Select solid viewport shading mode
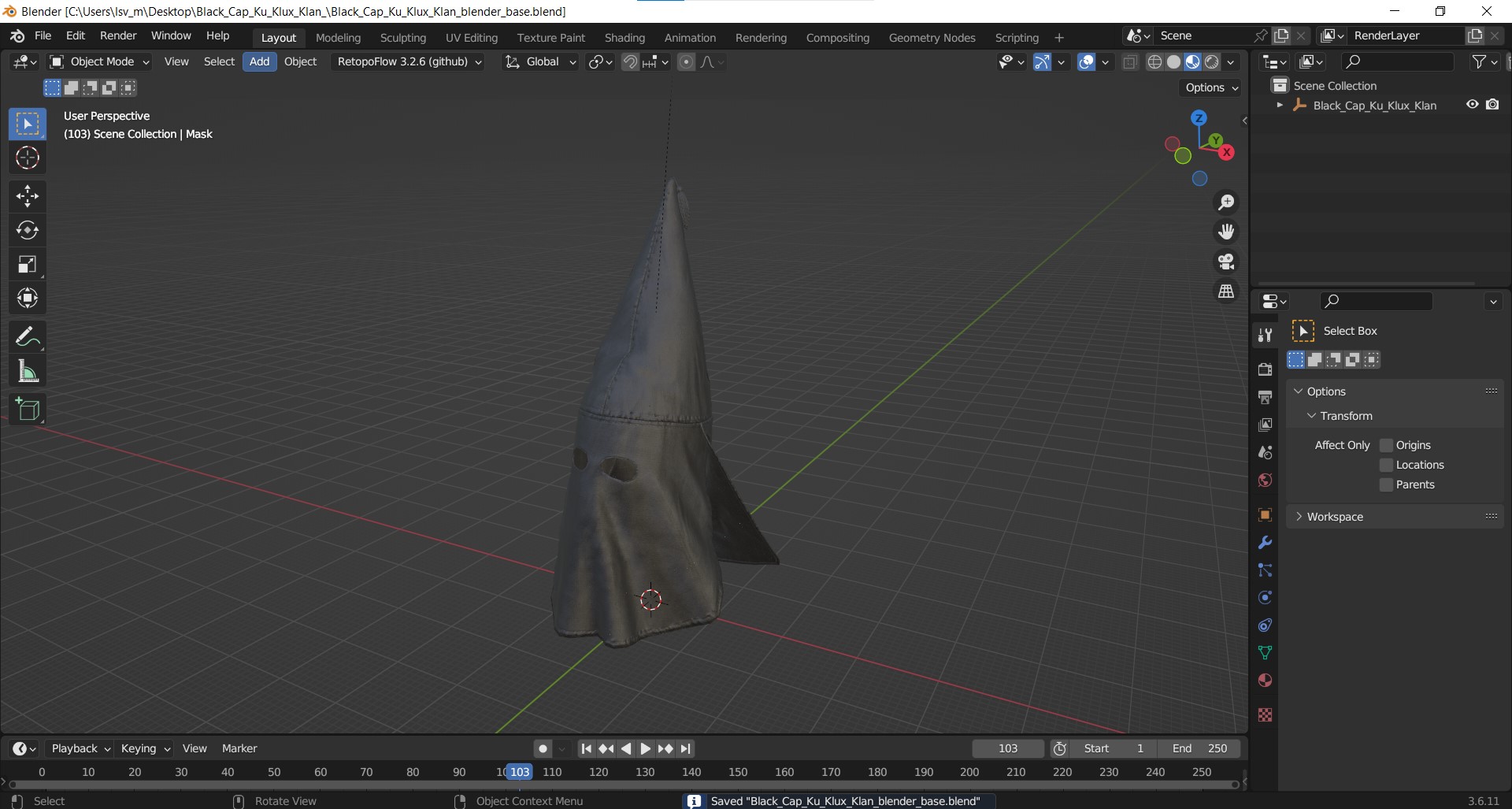This screenshot has width=1512, height=809. click(x=1173, y=61)
